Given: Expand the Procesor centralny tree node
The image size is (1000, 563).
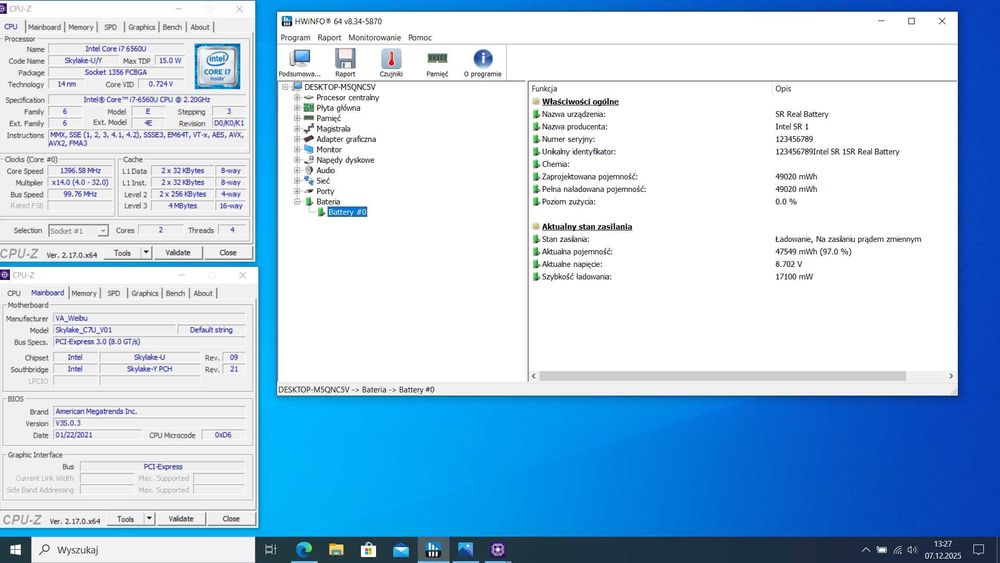Looking at the screenshot, I should pos(297,98).
